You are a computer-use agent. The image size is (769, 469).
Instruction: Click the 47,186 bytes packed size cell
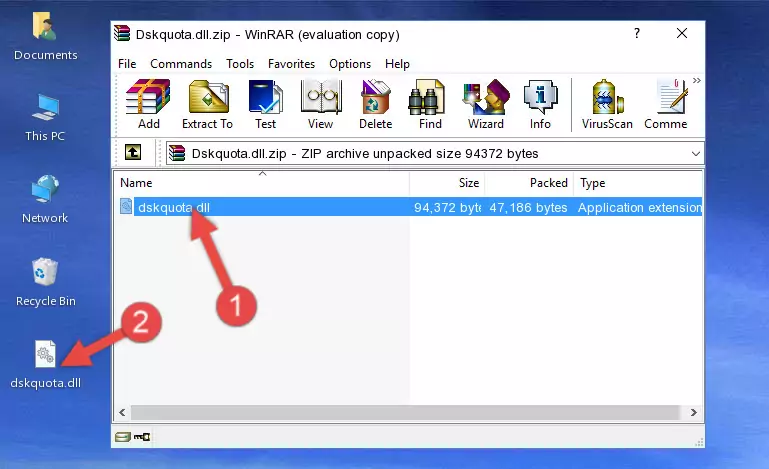coord(528,208)
